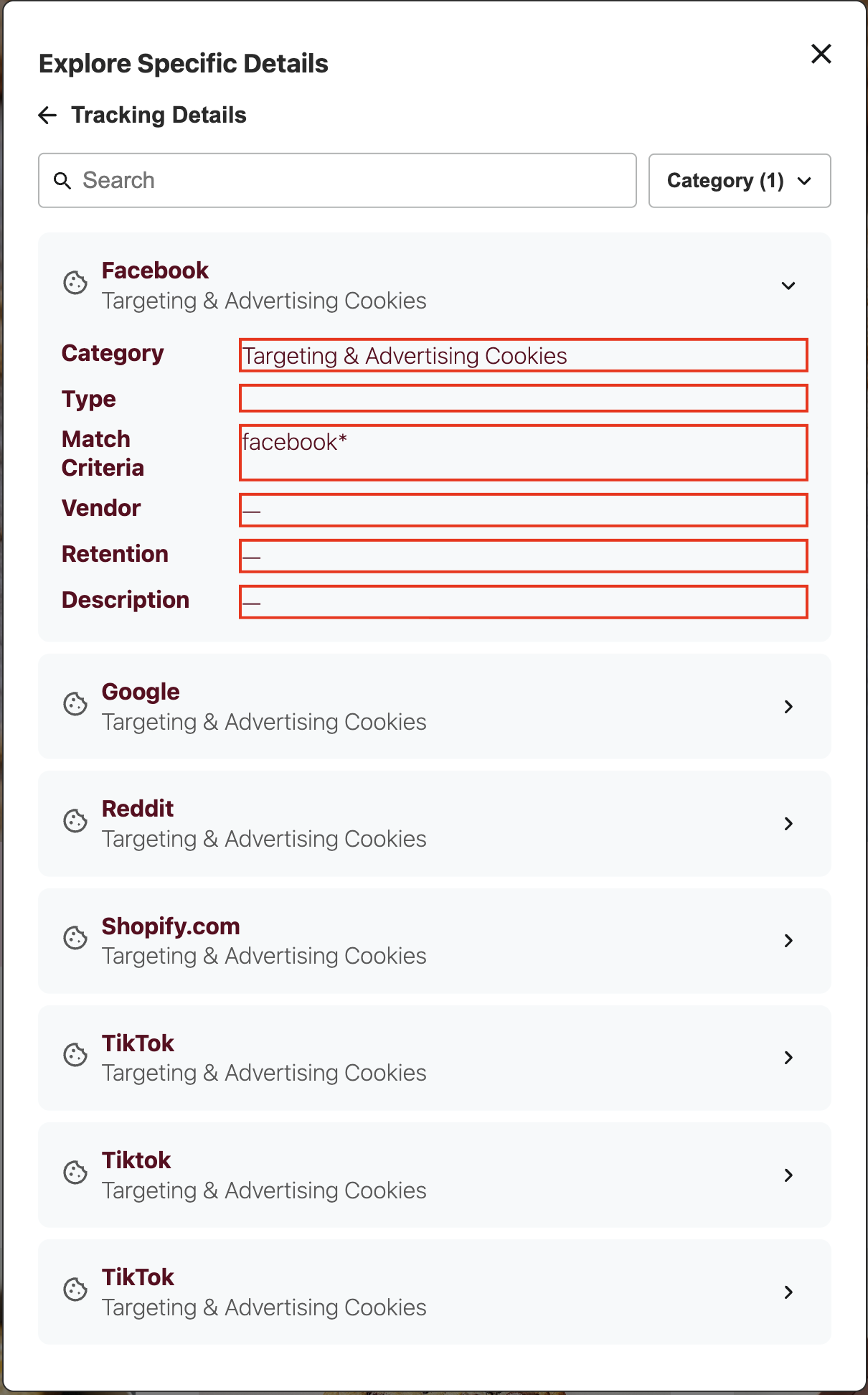The image size is (868, 1395).
Task: Click the empty Type field for Facebook
Action: 523,398
